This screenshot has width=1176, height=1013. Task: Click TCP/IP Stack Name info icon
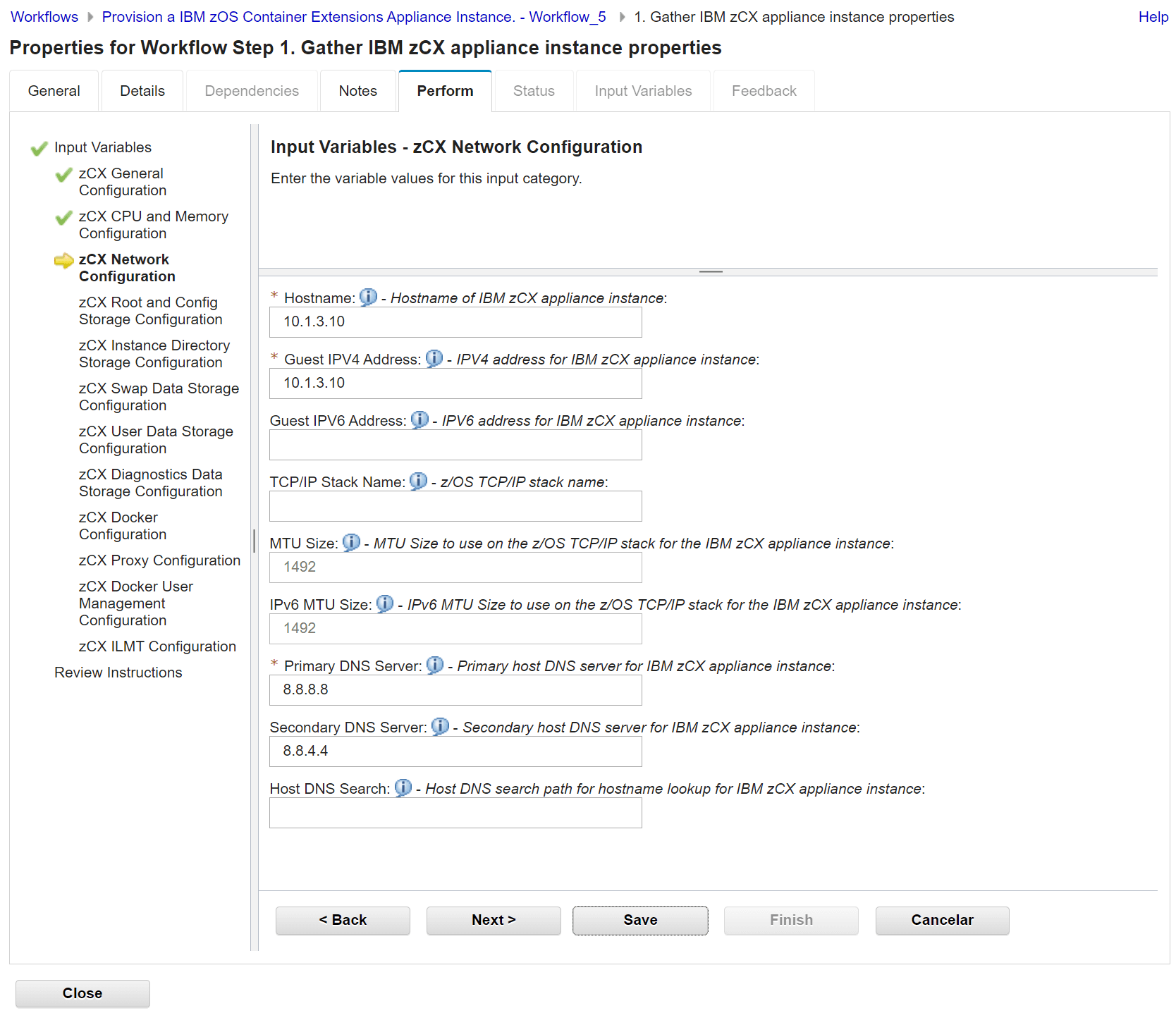pos(418,481)
